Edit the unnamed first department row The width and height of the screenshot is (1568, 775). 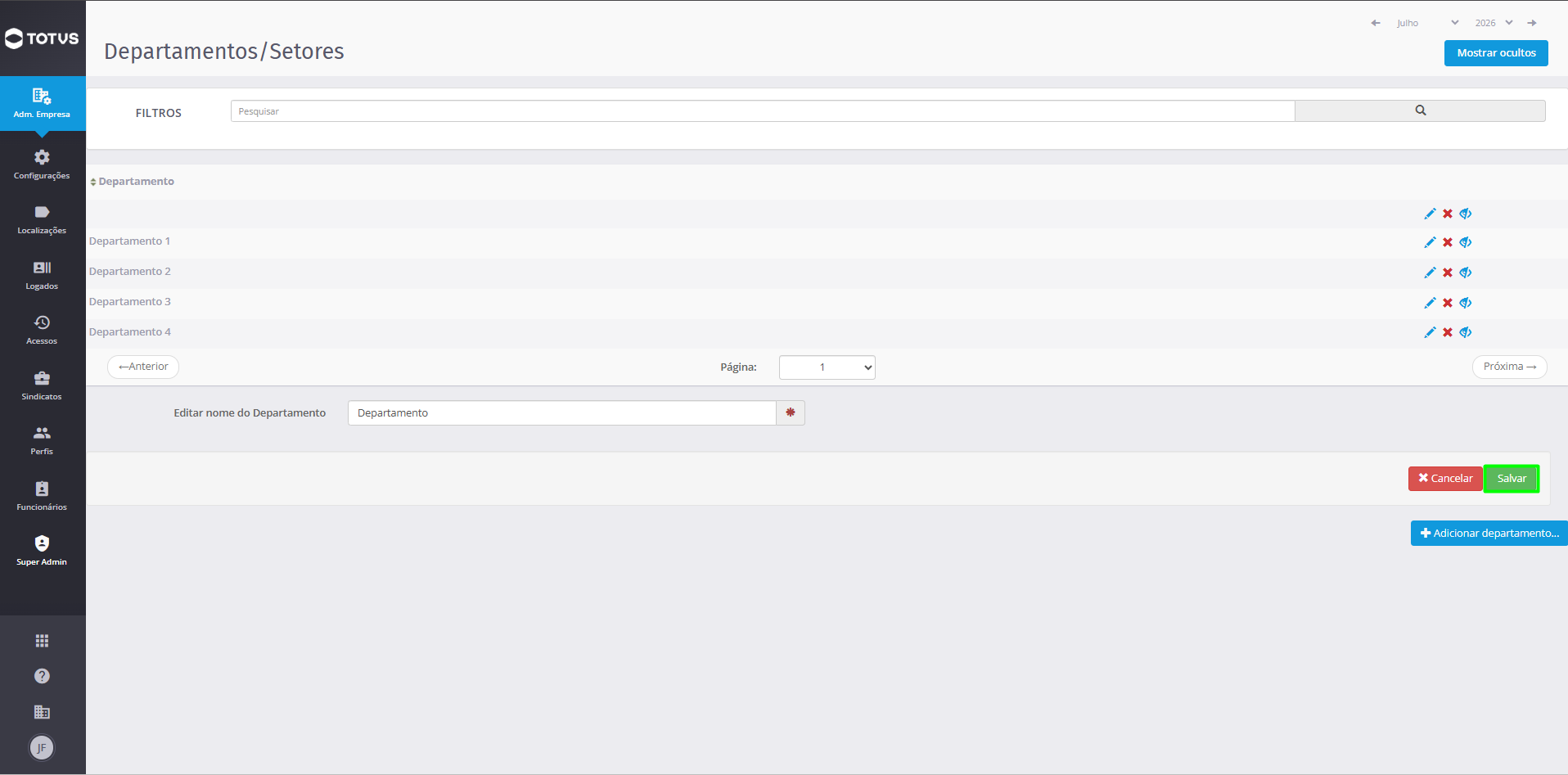click(1430, 214)
